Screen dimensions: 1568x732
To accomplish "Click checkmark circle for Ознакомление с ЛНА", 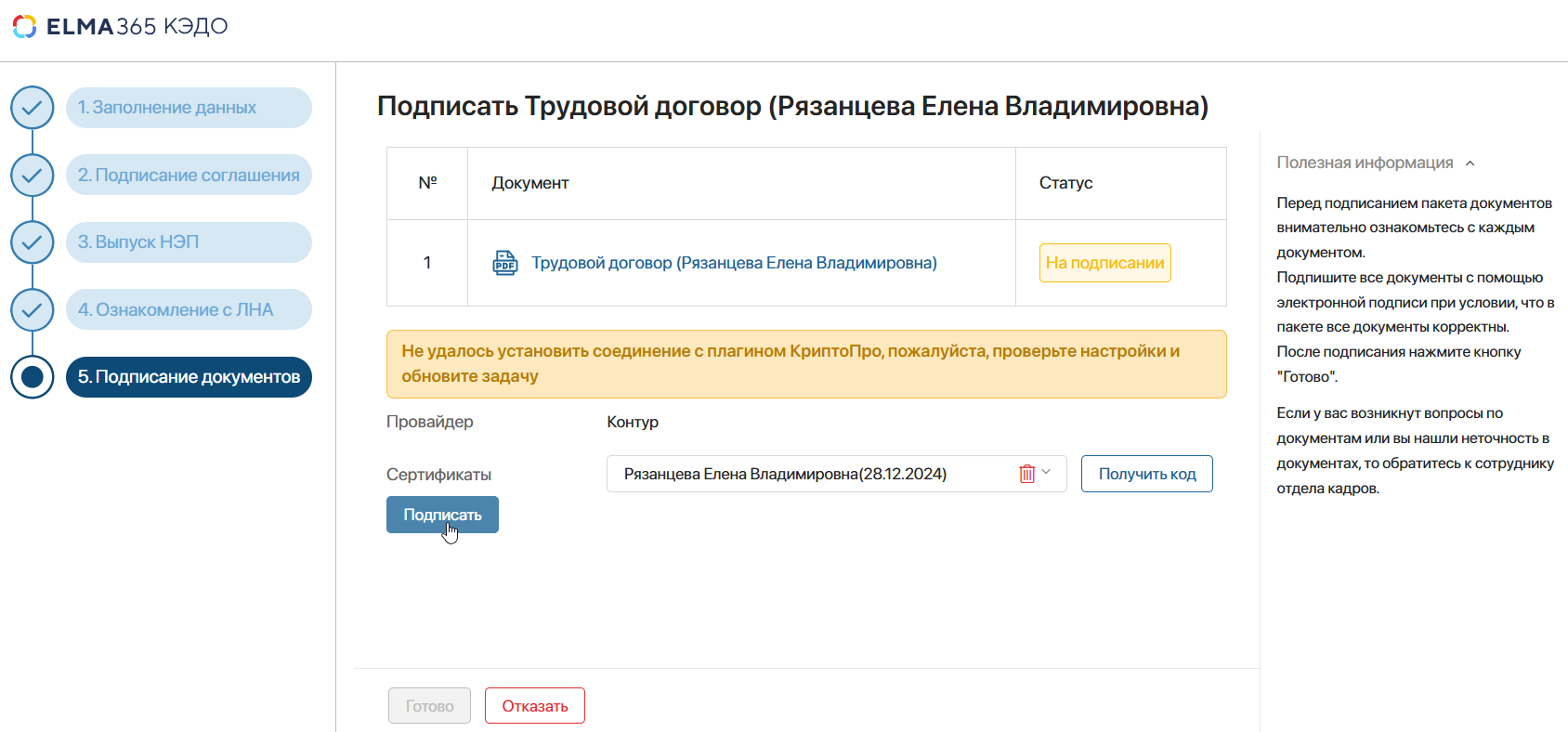I will coord(33,309).
